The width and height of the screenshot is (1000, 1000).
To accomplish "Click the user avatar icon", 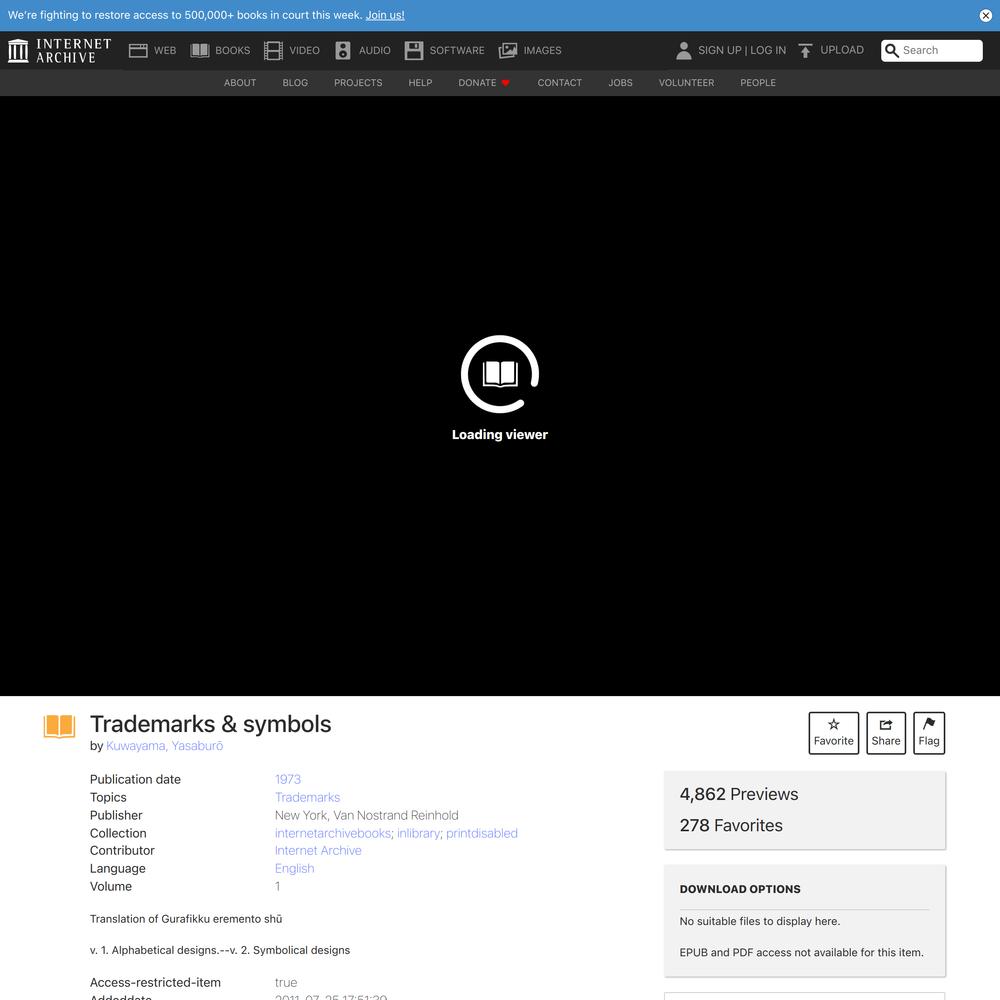I will pos(684,50).
